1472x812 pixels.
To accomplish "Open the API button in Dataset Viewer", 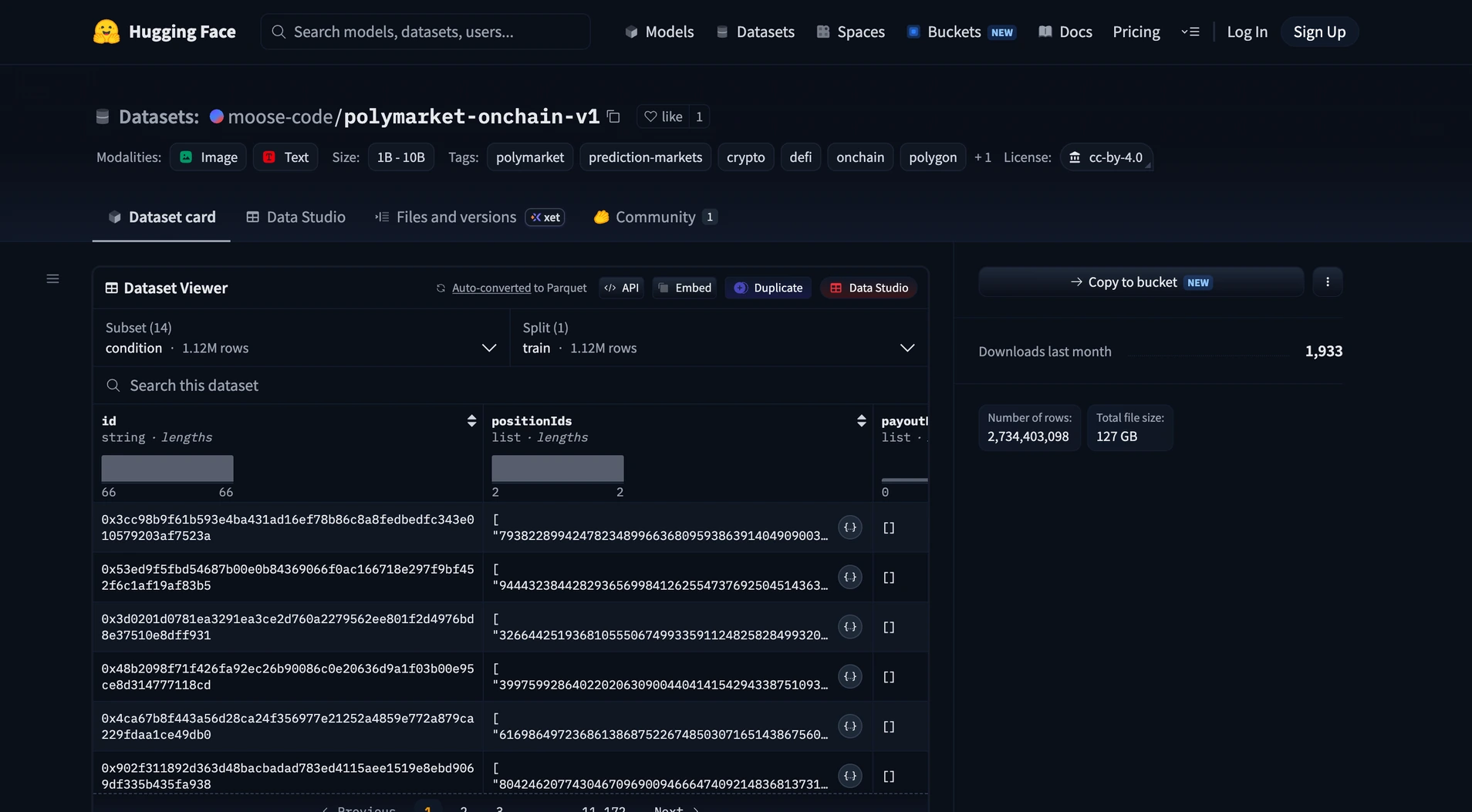I will (621, 288).
